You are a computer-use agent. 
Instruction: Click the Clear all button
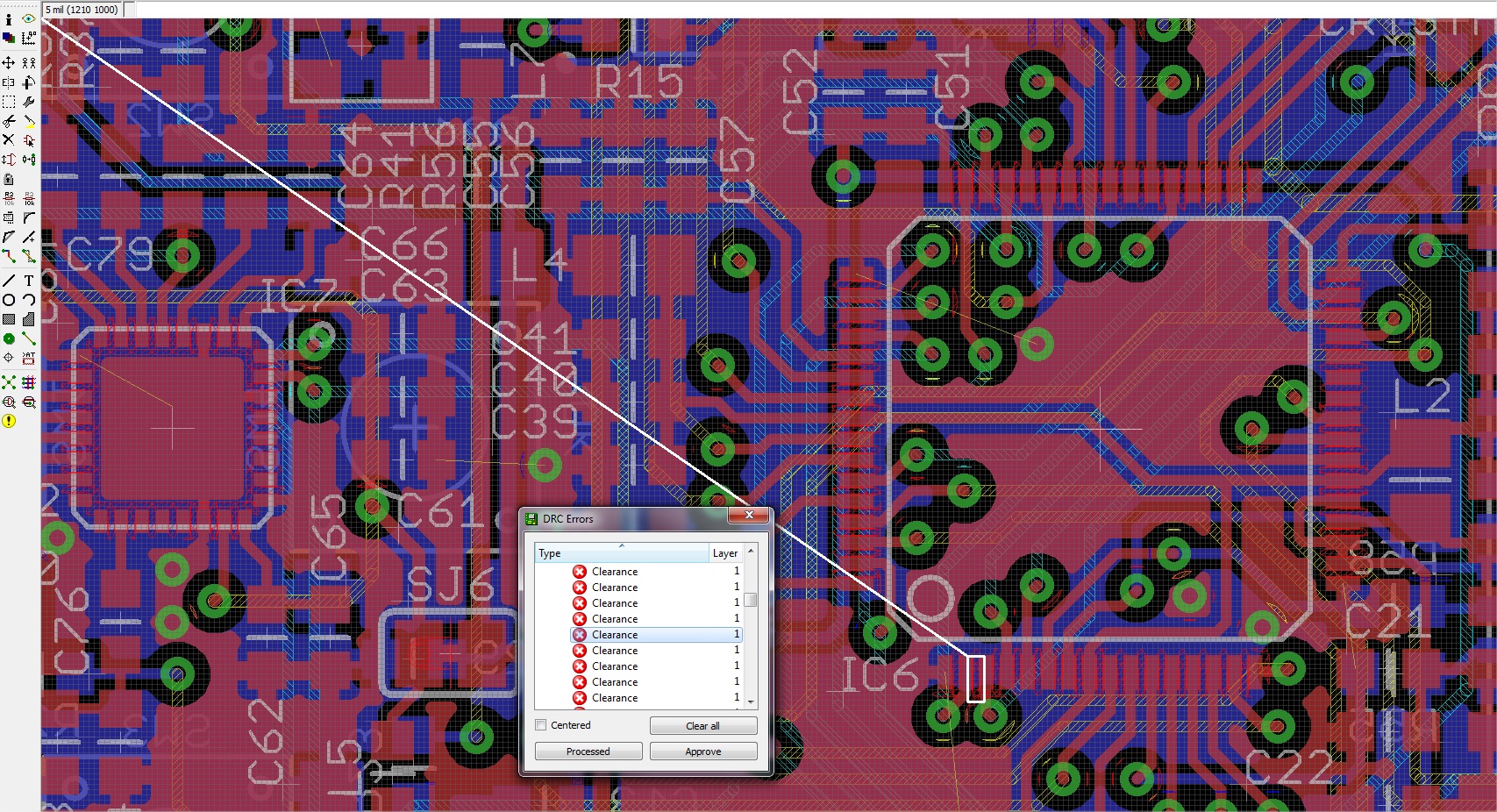point(702,725)
